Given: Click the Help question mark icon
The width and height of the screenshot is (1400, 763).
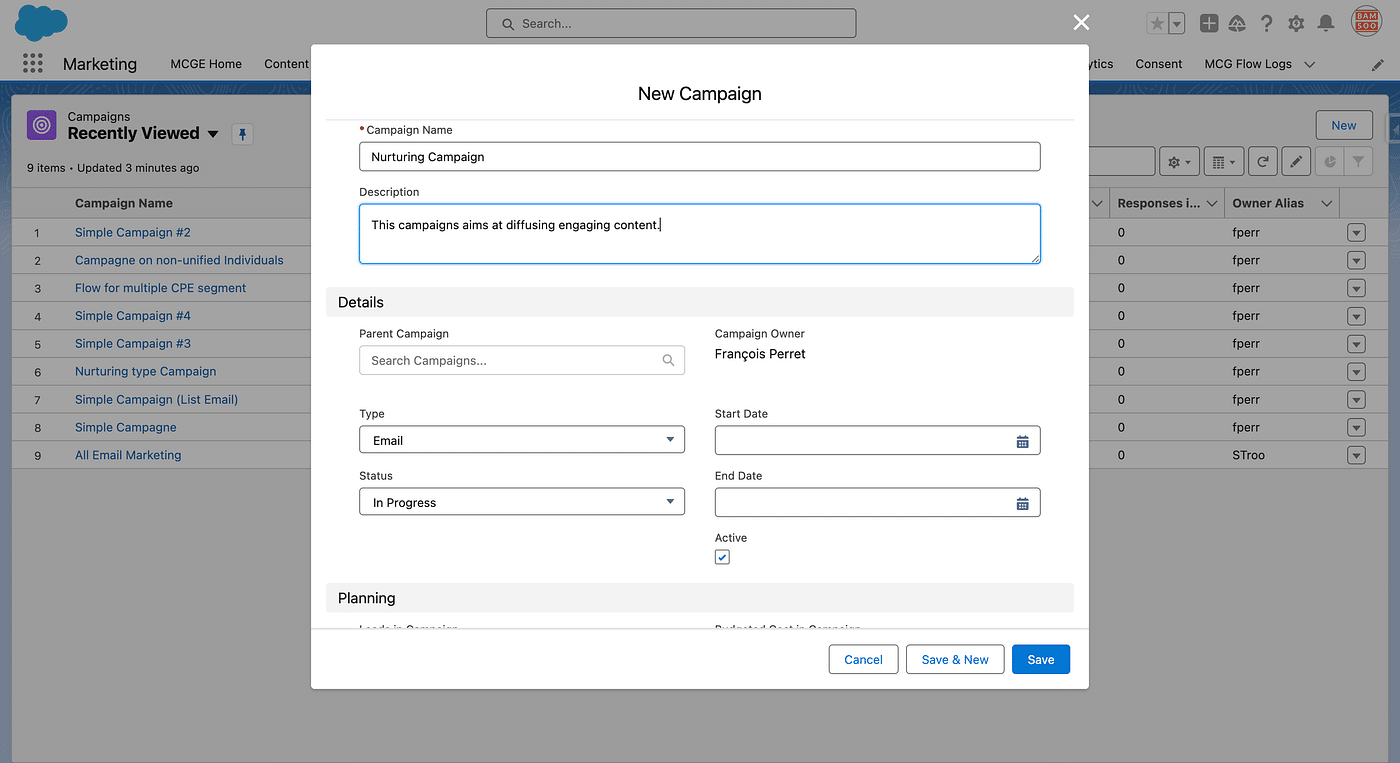Looking at the screenshot, I should [1267, 23].
